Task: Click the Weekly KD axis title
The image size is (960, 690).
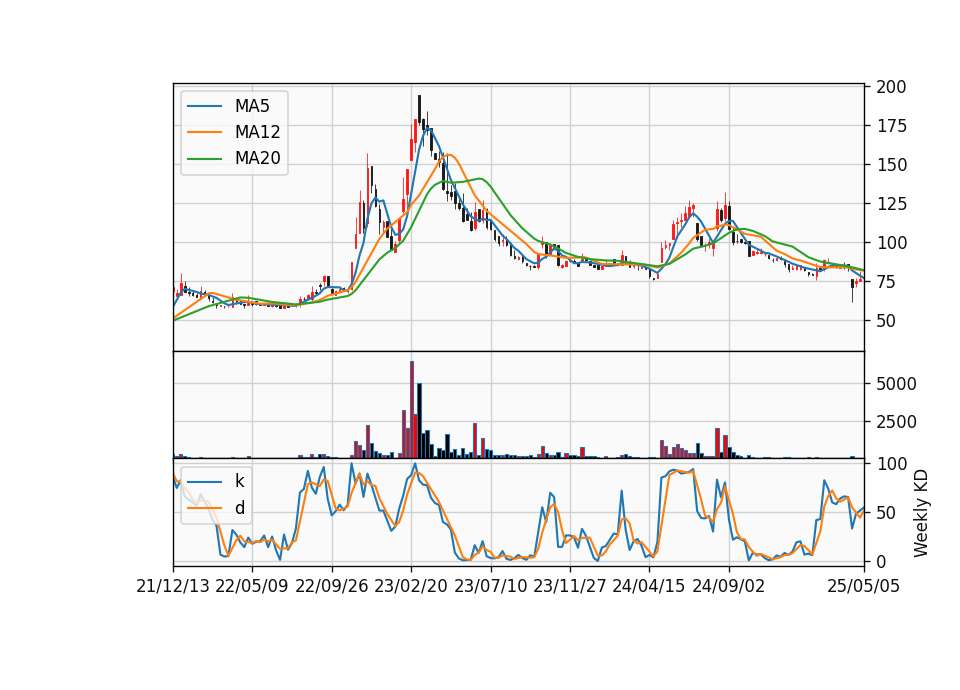Action: (x=921, y=514)
